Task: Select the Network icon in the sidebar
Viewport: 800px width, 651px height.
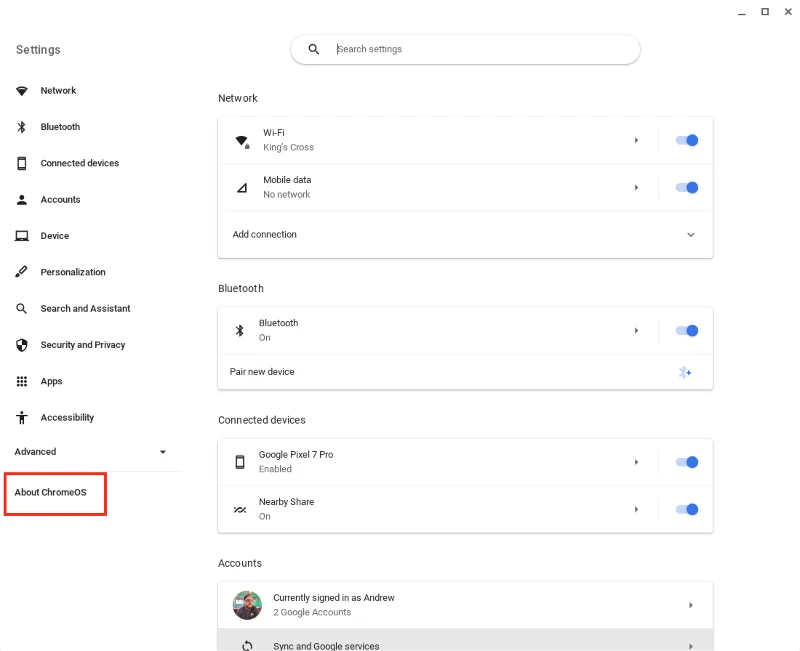Action: tap(22, 90)
